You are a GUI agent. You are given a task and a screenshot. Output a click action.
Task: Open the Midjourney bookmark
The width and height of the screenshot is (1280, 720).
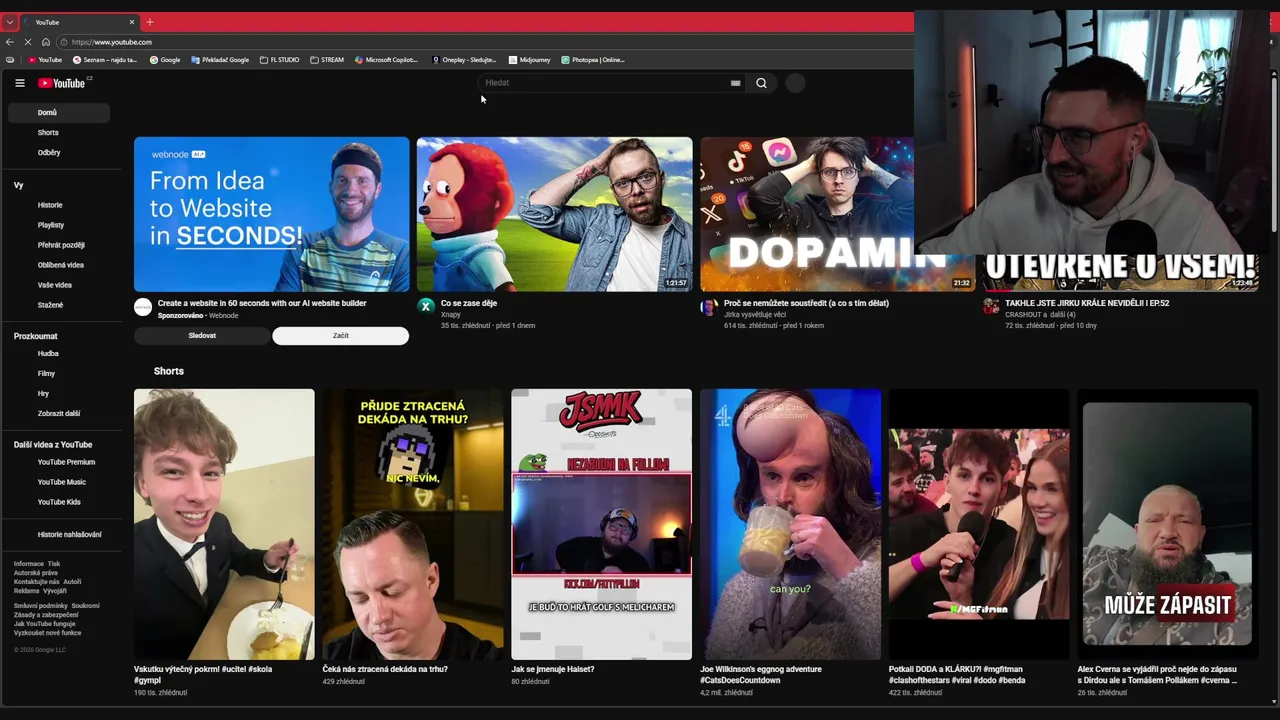click(530, 60)
